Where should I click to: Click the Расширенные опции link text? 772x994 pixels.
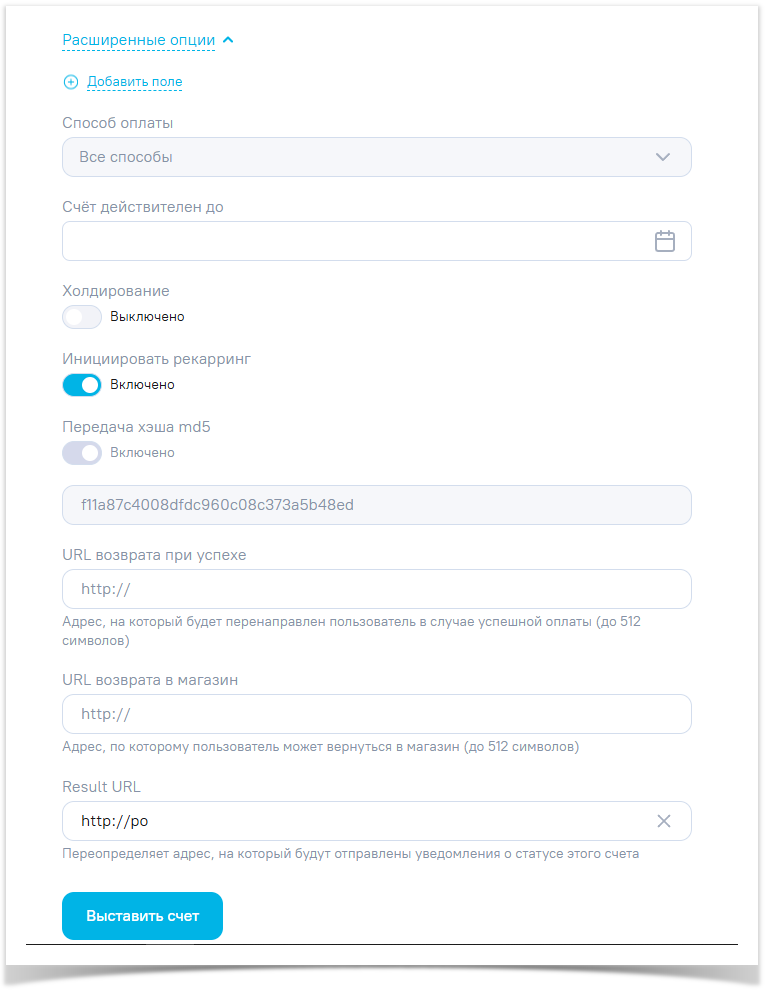pyautogui.click(x=138, y=41)
